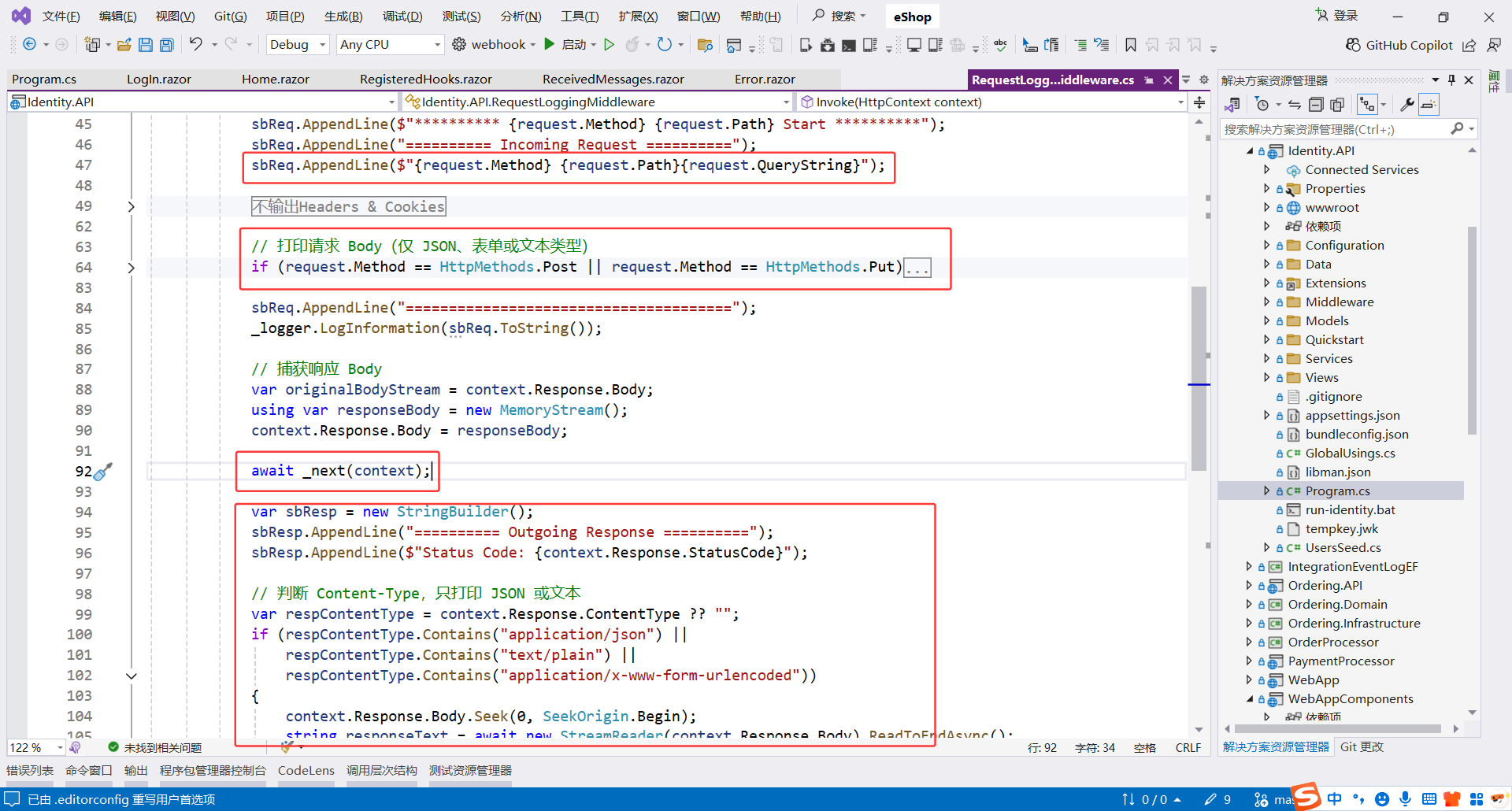Image resolution: width=1512 pixels, height=811 pixels.
Task: Select Program.cs in Solution Explorer tree
Action: coord(1337,491)
